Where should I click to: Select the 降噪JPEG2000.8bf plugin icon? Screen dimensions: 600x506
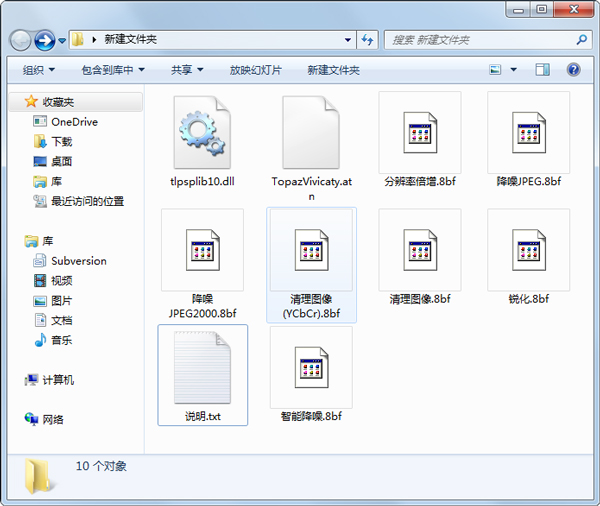[x=202, y=250]
